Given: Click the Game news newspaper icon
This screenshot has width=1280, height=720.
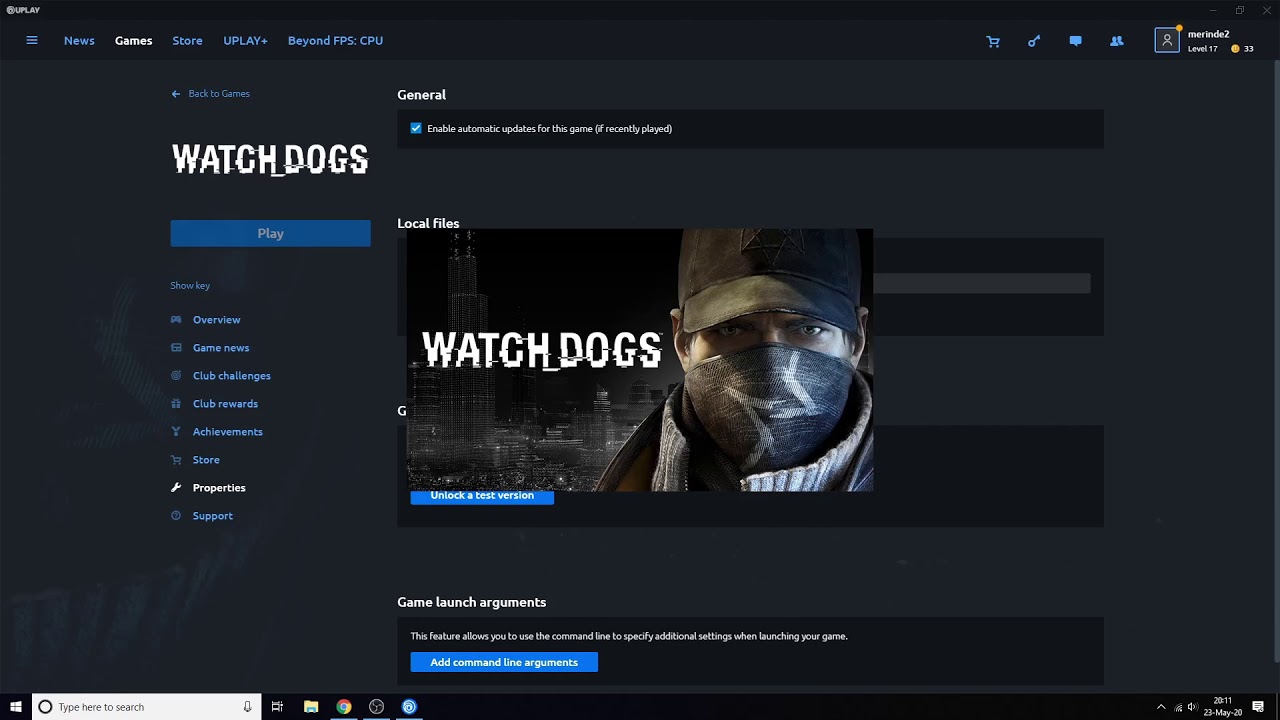Looking at the screenshot, I should click(176, 348).
